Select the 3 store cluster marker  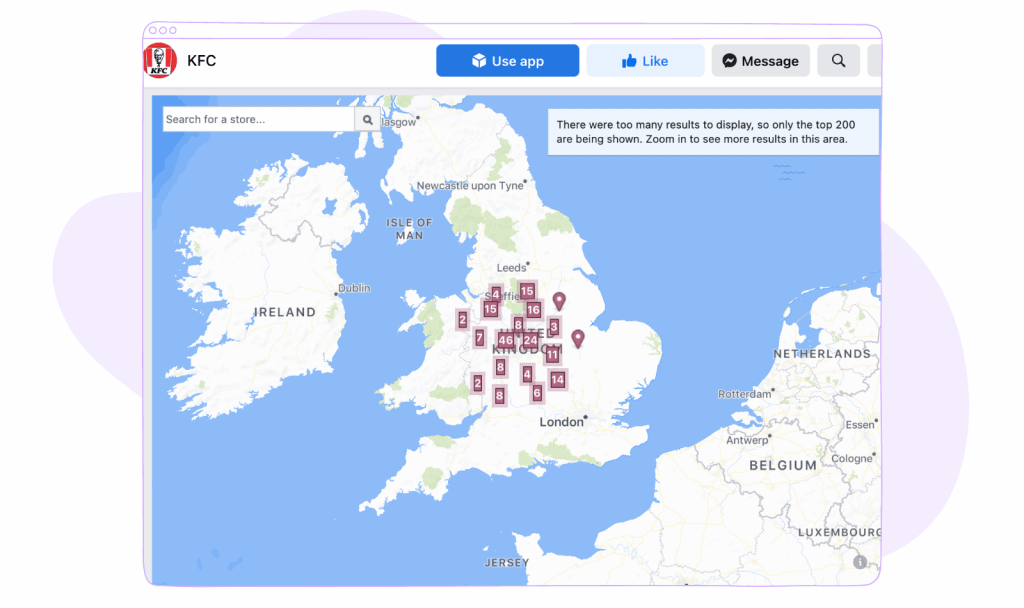(x=554, y=327)
